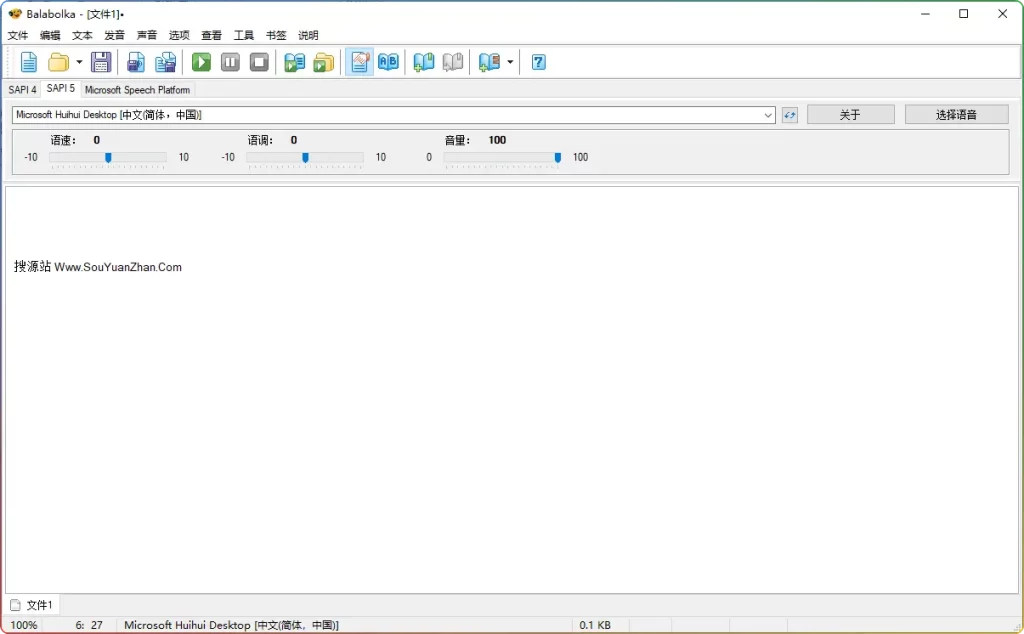Click the 关于 button
The image size is (1024, 634).
point(850,115)
